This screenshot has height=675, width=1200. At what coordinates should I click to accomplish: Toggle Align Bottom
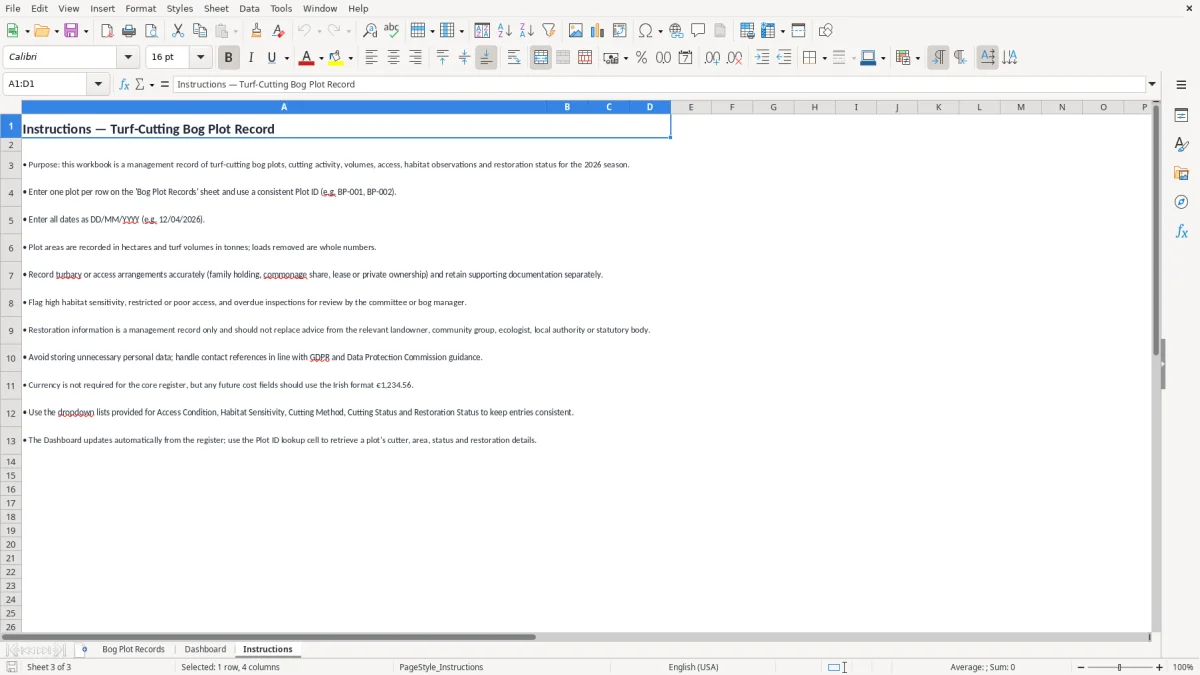pos(486,58)
